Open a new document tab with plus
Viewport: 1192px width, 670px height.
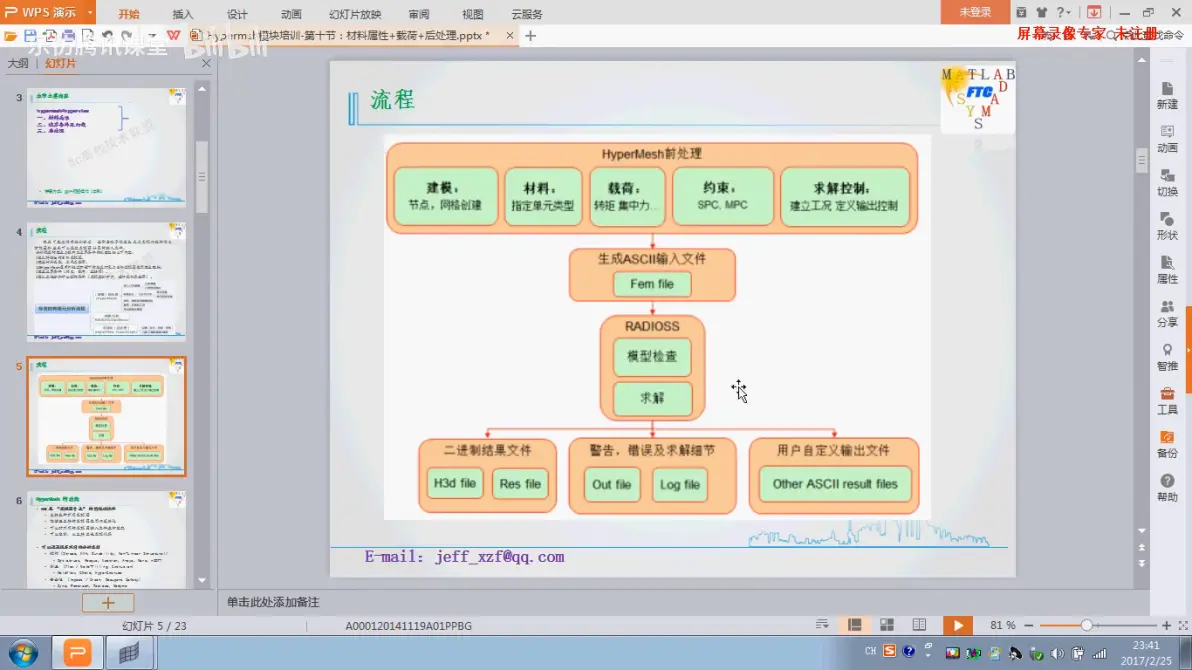pyautogui.click(x=531, y=36)
